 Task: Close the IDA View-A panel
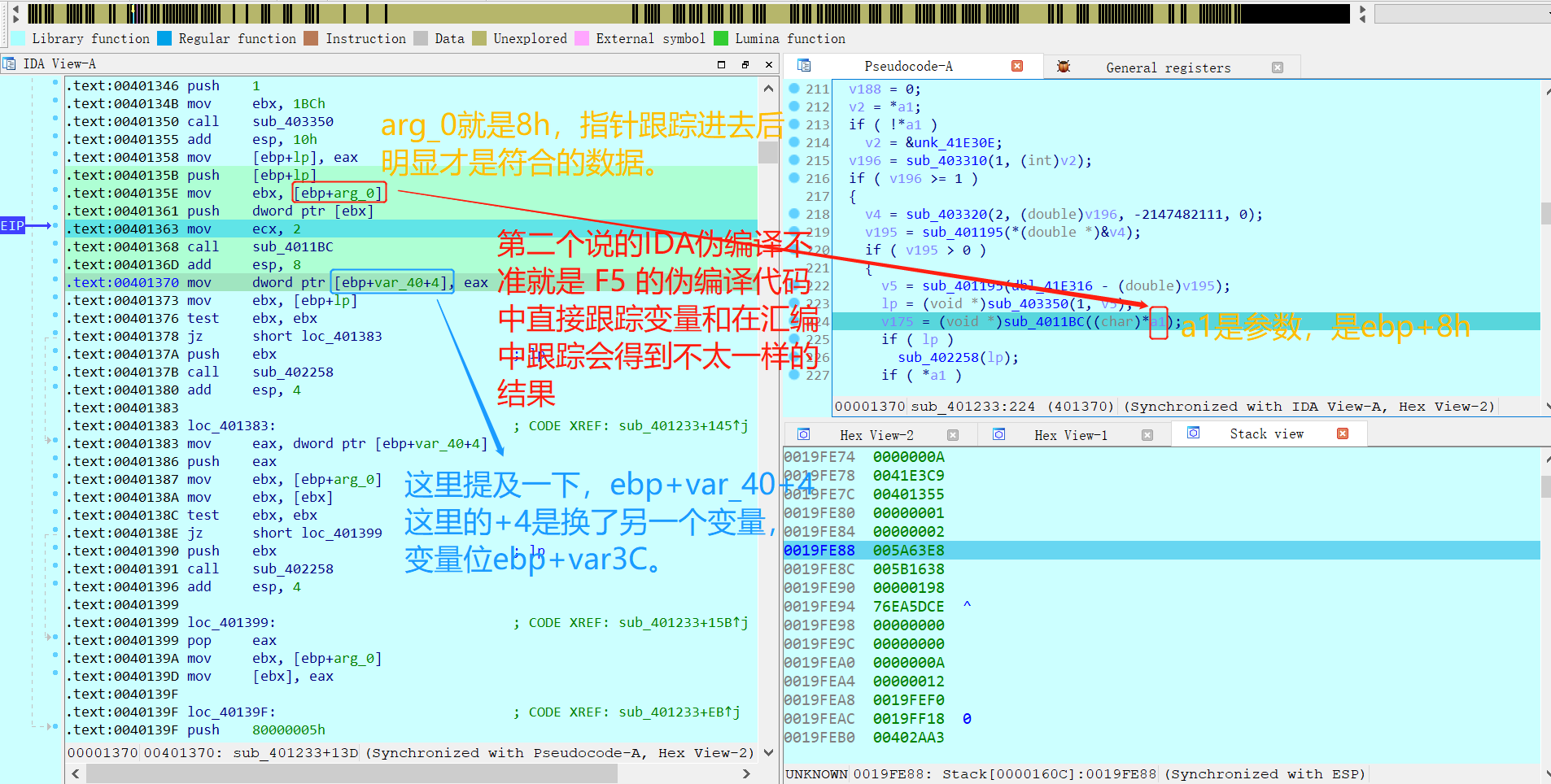point(769,64)
